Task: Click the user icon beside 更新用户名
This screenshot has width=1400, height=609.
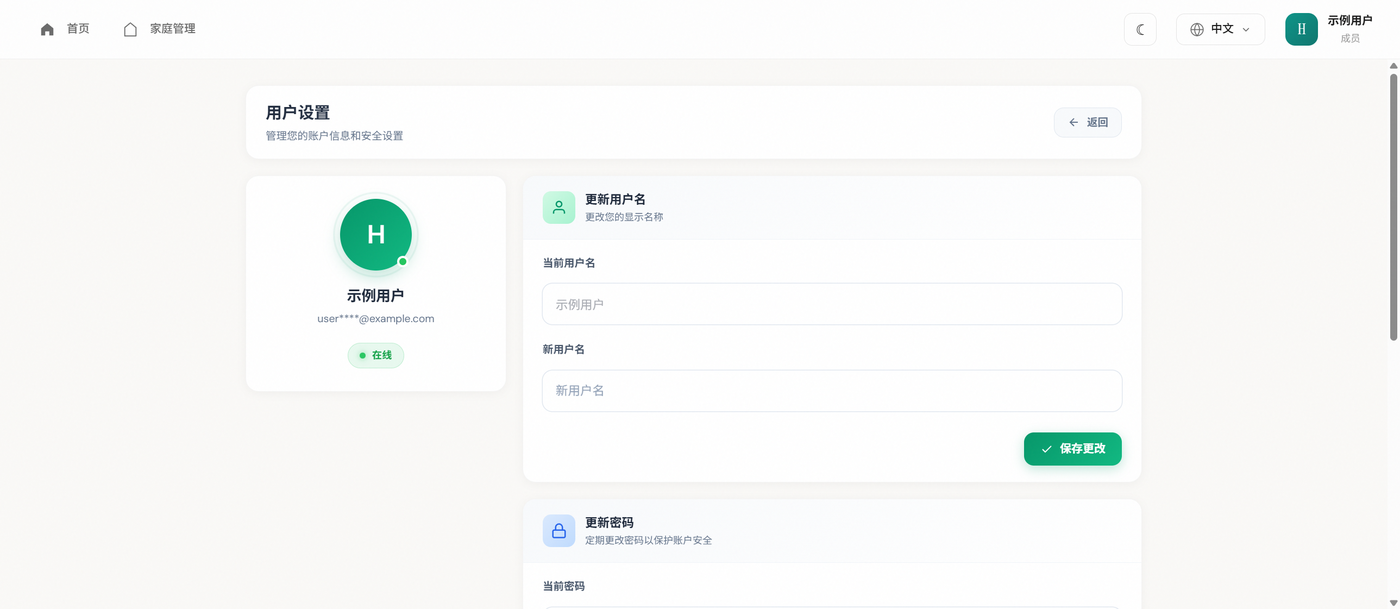Action: click(x=559, y=207)
